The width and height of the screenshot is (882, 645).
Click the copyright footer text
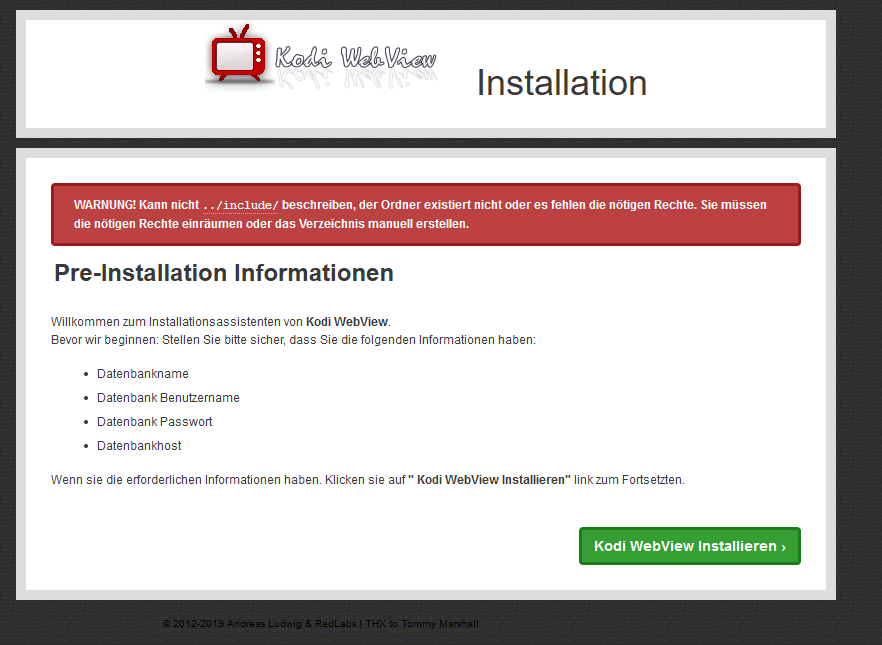(321, 624)
